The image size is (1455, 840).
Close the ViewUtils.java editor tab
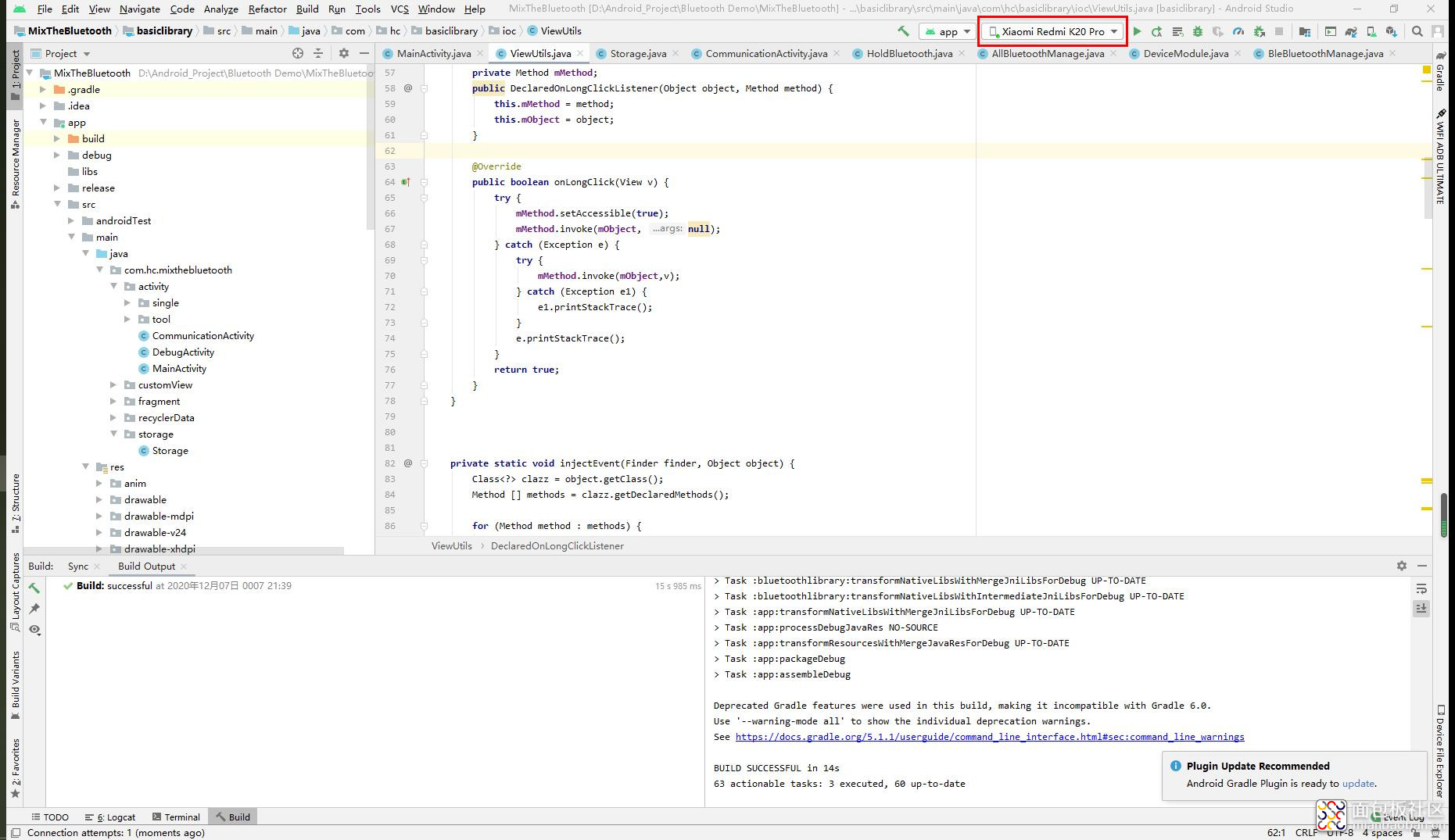pos(580,54)
